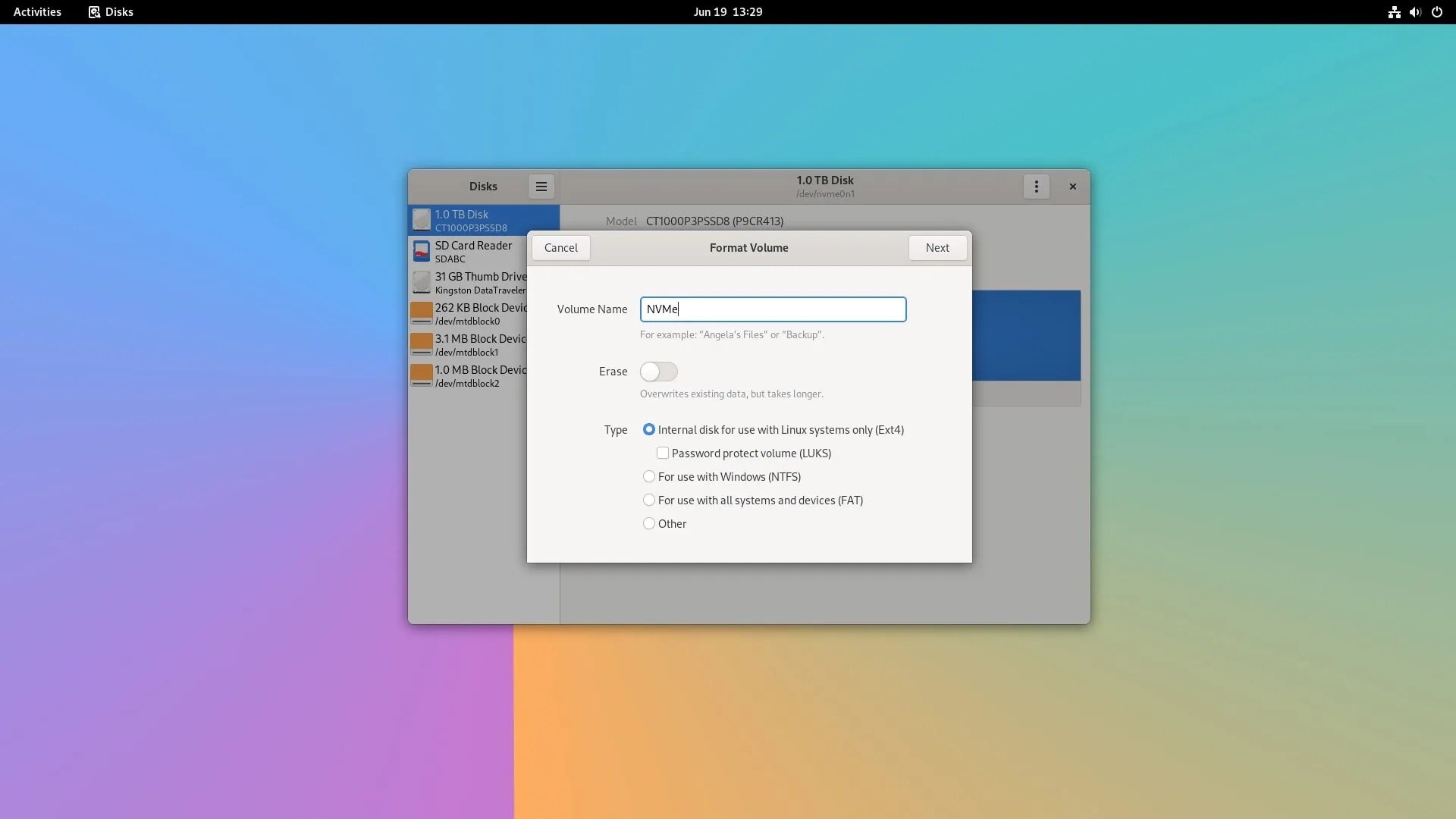Open the network status icon in top bar
1456x819 pixels.
click(x=1394, y=12)
